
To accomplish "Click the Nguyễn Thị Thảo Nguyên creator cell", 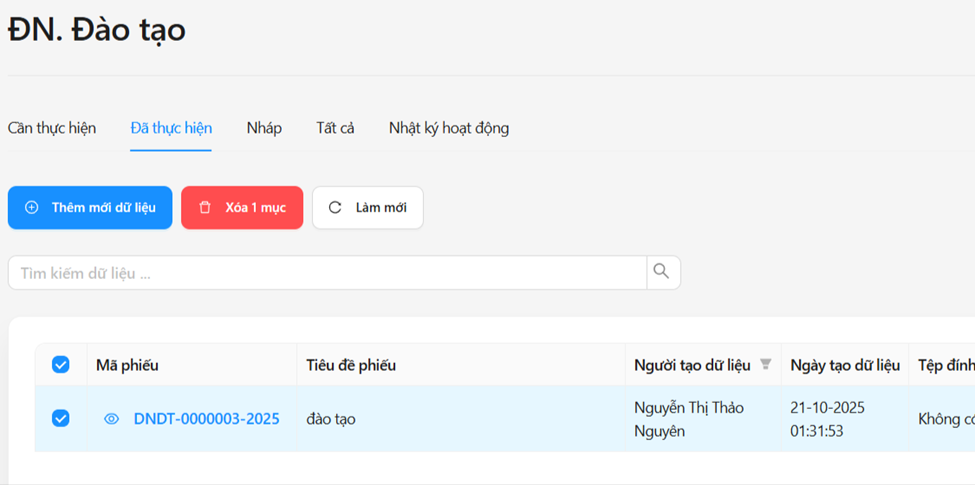I will coord(688,419).
